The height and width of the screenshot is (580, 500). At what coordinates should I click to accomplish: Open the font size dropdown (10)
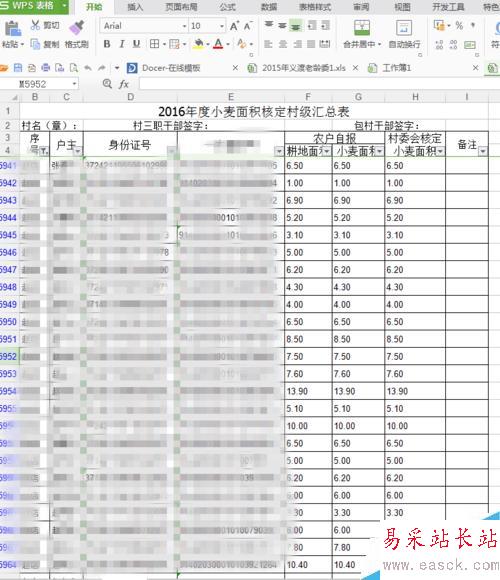222,26
